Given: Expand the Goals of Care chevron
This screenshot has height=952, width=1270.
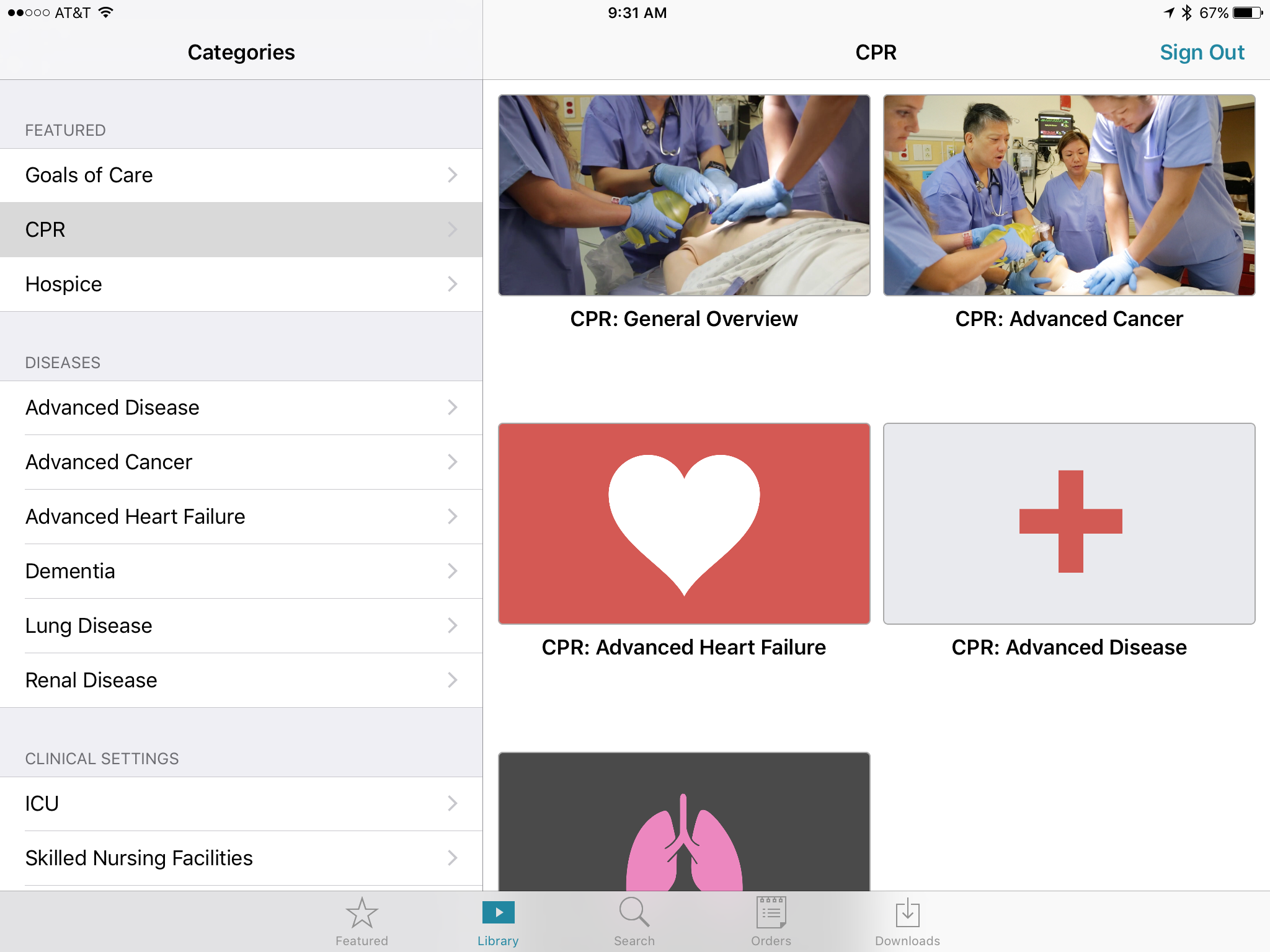Looking at the screenshot, I should 453,175.
